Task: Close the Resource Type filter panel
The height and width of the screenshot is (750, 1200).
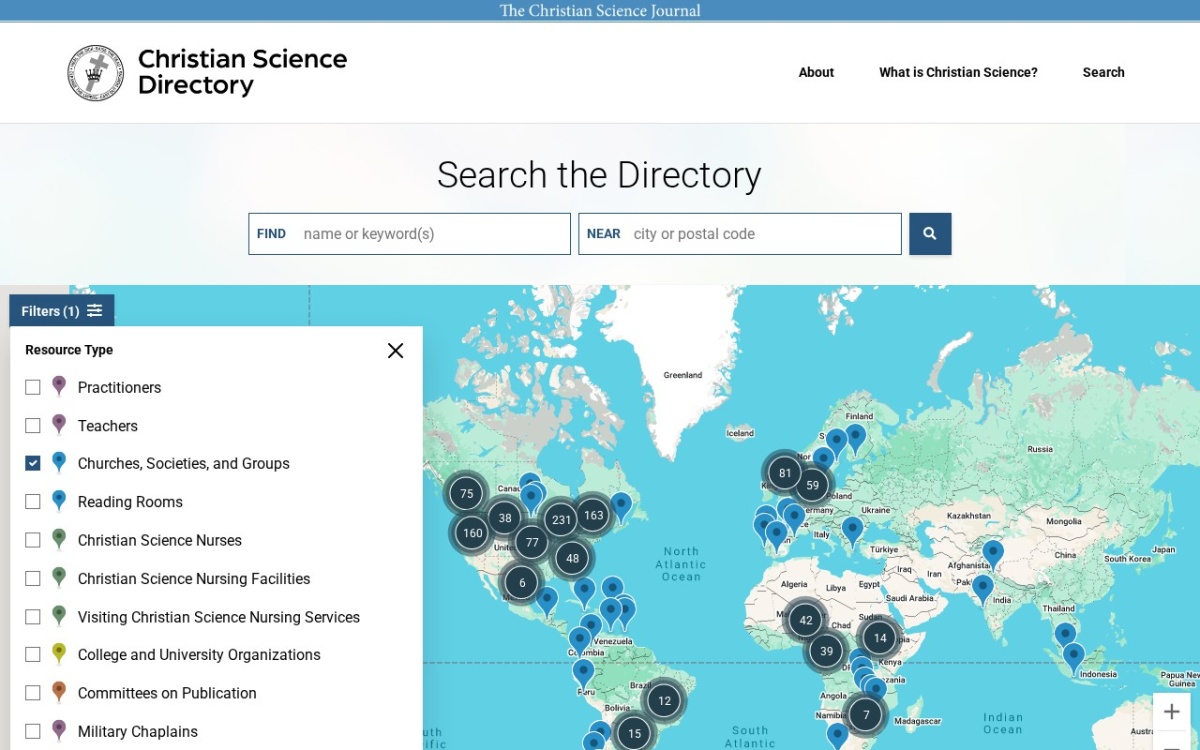Action: click(395, 350)
